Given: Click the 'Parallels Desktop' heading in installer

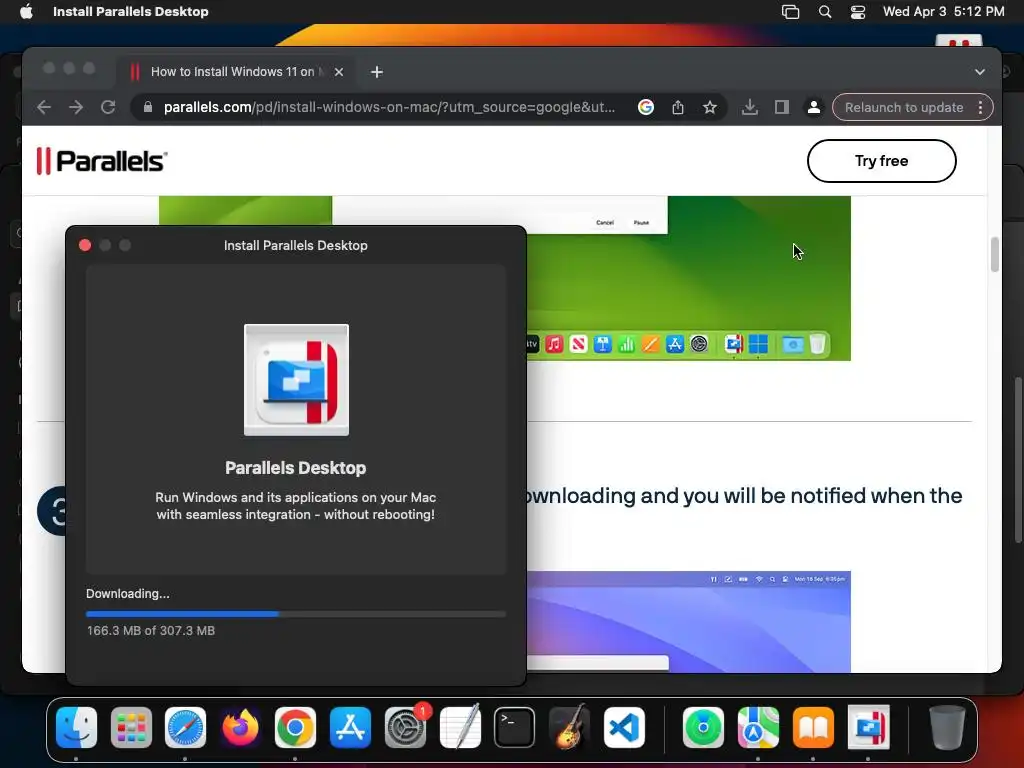Looking at the screenshot, I should [x=296, y=468].
